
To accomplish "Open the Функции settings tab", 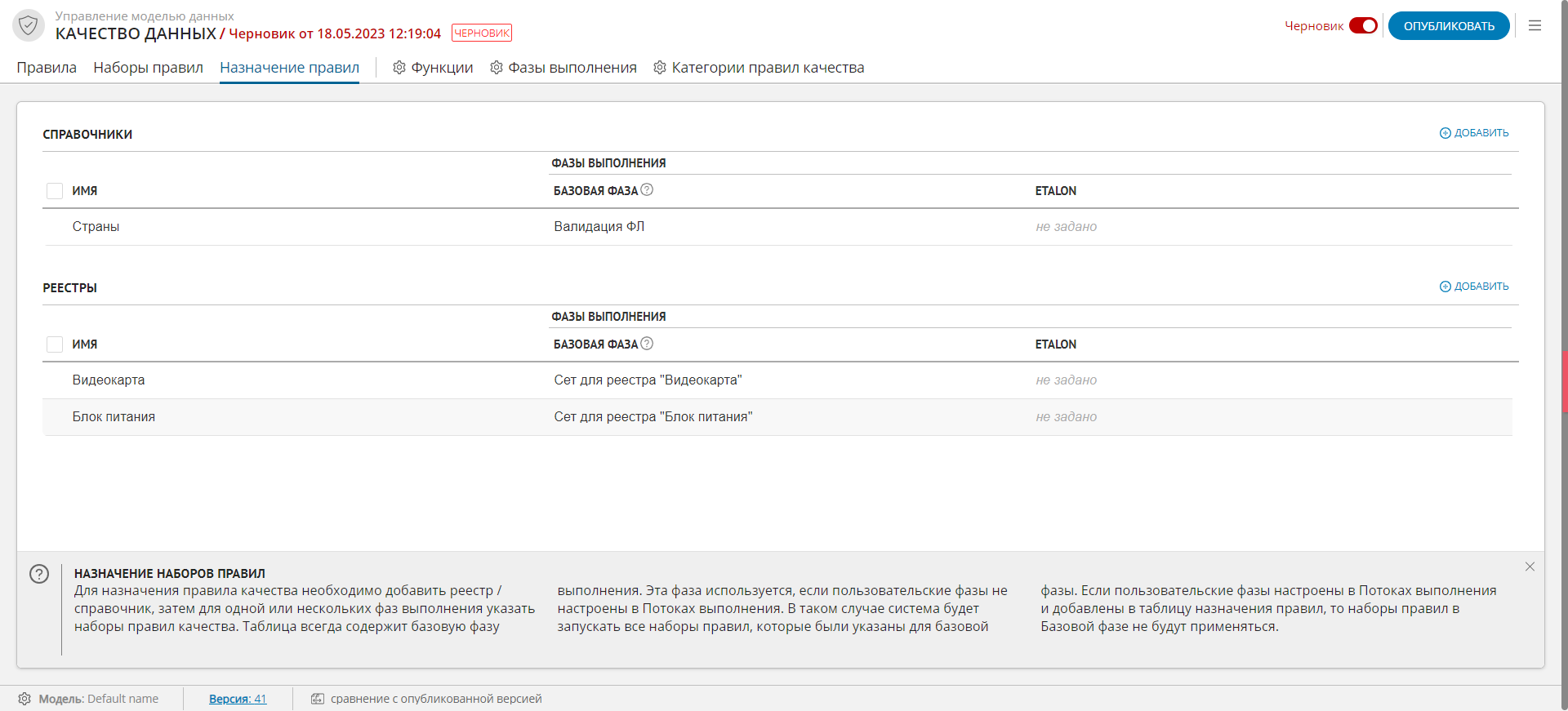I will click(433, 68).
